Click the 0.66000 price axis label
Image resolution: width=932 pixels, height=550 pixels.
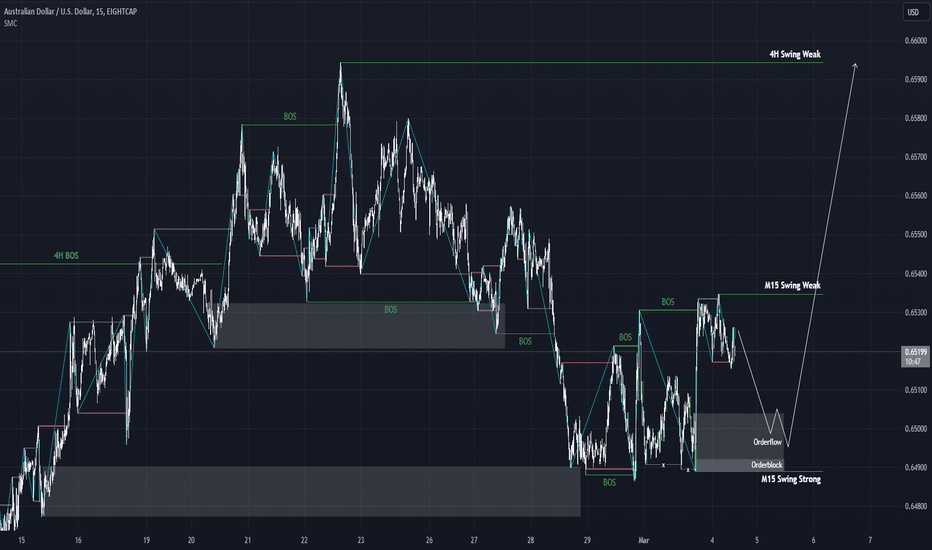click(x=915, y=40)
